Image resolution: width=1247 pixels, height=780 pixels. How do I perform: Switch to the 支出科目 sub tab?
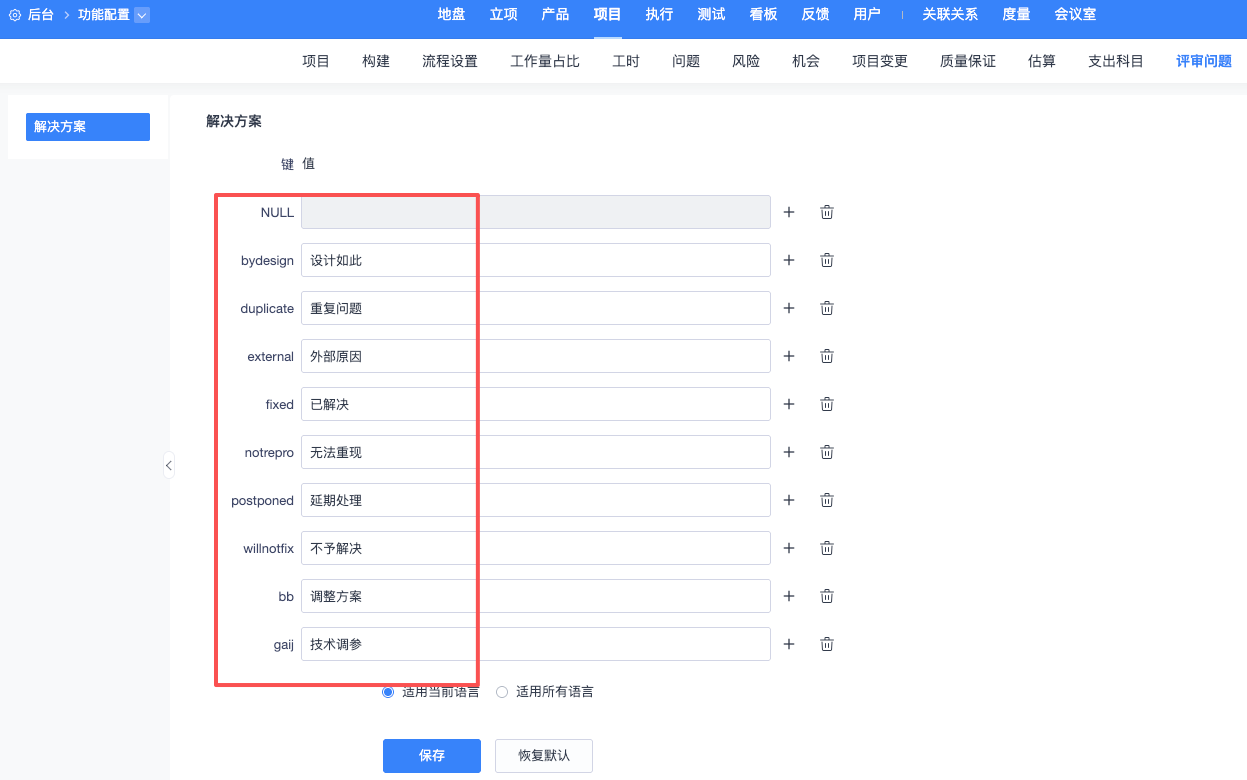[1116, 61]
